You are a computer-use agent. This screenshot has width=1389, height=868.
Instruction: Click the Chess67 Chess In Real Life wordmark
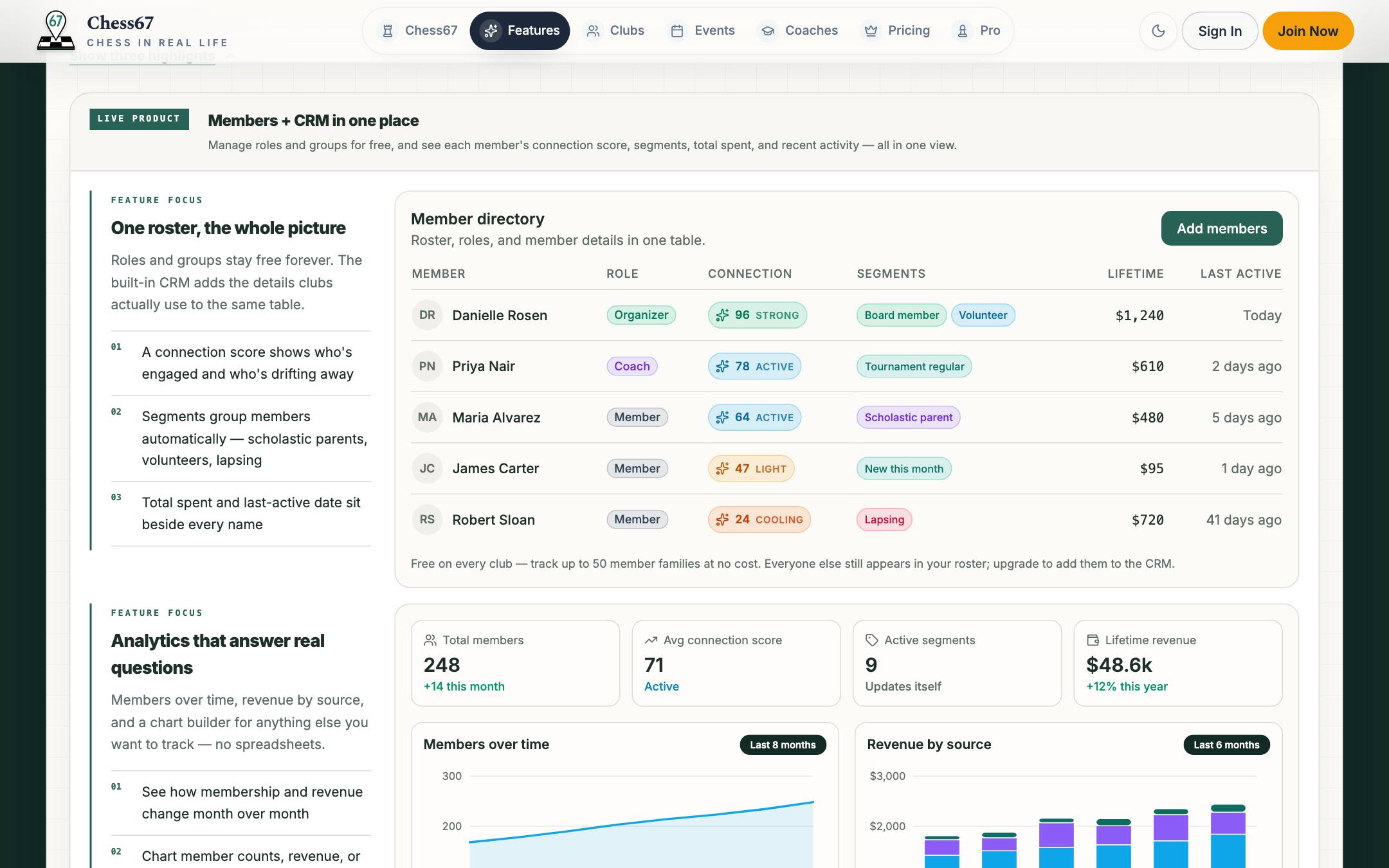pos(158,32)
